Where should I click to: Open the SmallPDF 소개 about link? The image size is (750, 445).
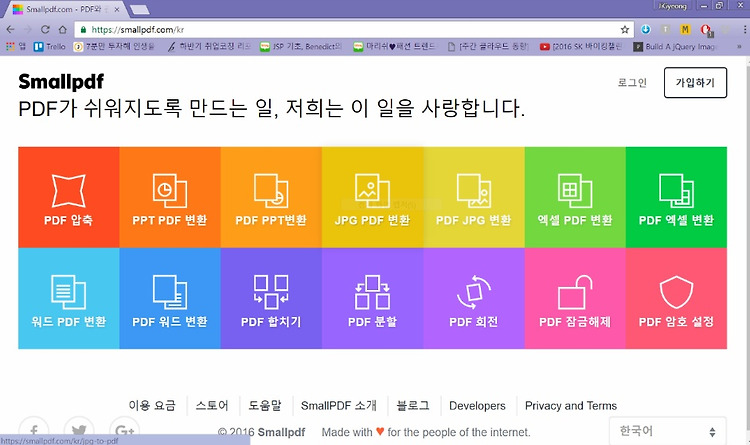[x=339, y=406]
